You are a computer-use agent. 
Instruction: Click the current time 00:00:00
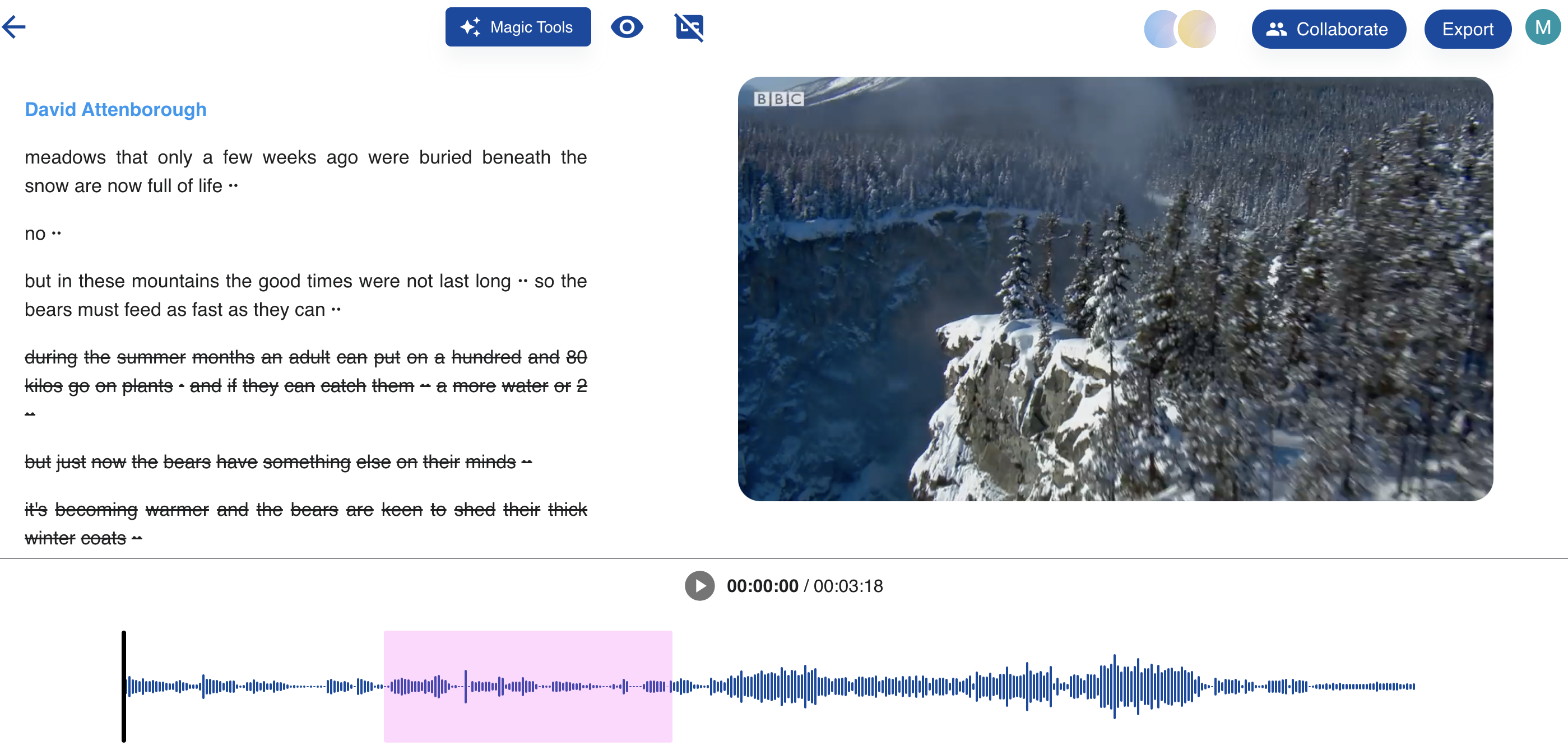pos(762,585)
